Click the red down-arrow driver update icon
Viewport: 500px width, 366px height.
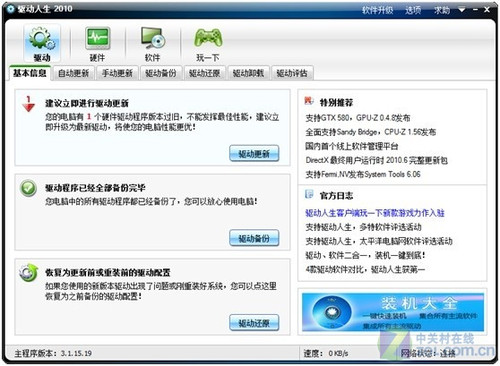pyautogui.click(x=28, y=104)
